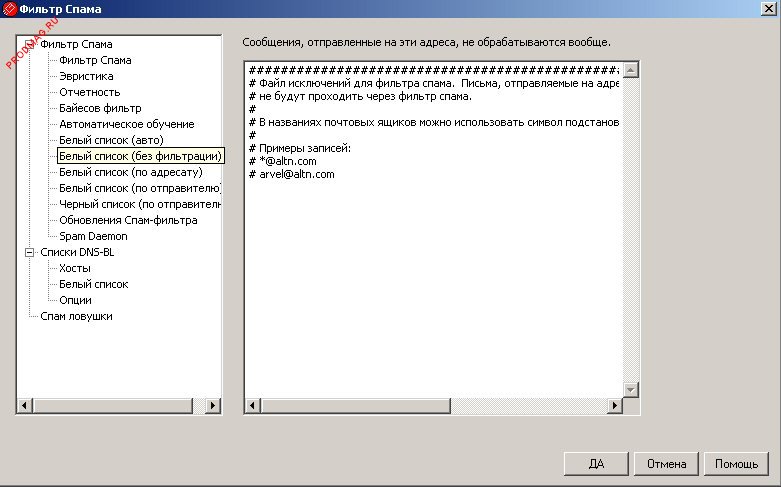
Task: Open help with Помощь button
Action: (736, 464)
